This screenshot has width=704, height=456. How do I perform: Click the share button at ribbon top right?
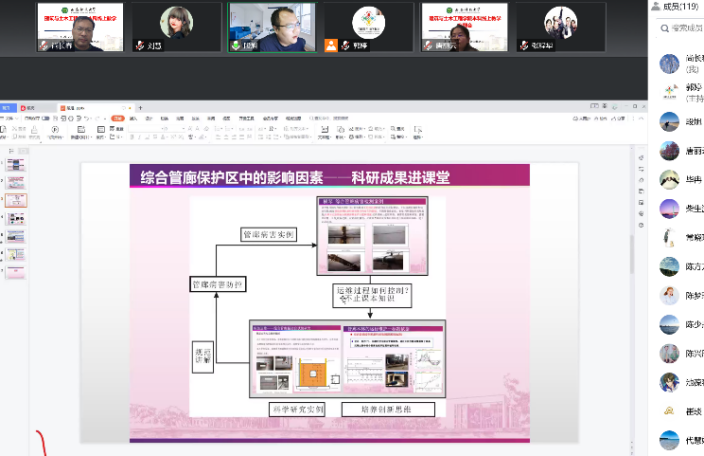619,118
